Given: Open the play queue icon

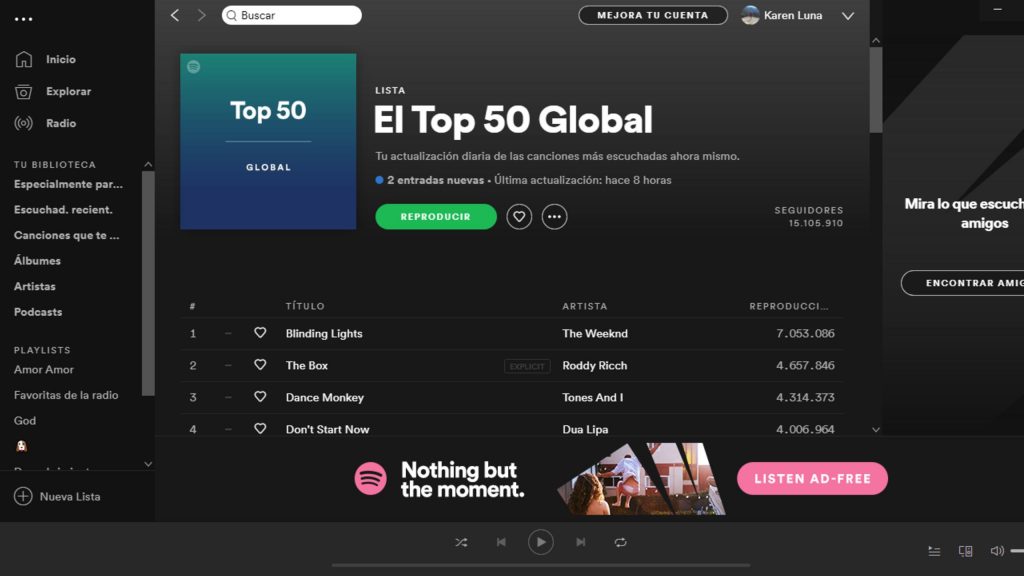Looking at the screenshot, I should [x=935, y=551].
